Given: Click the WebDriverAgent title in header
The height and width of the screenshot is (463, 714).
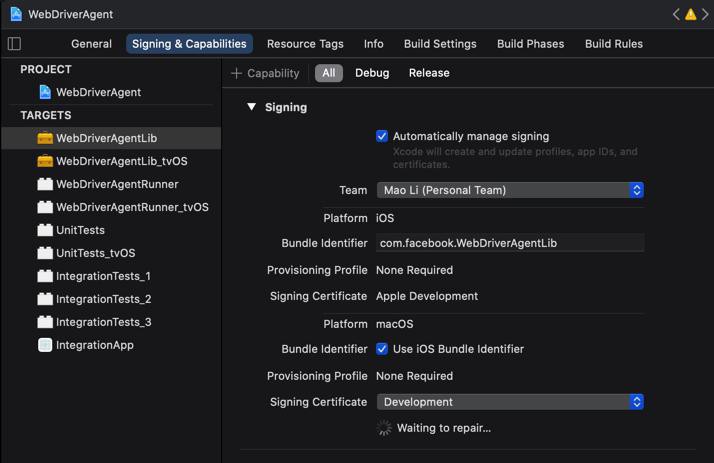Looking at the screenshot, I should 71,14.
